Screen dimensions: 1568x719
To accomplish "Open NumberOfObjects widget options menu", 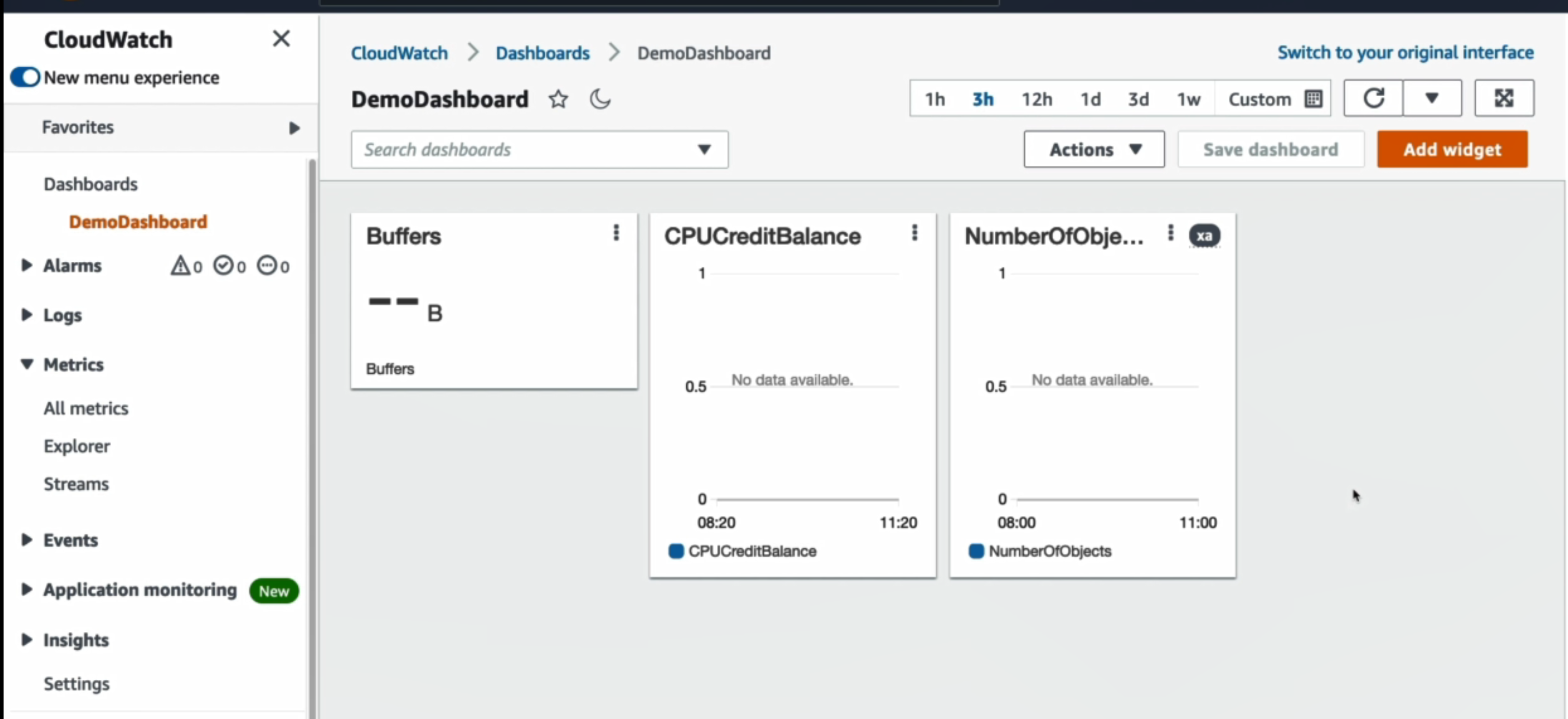I will [1170, 233].
